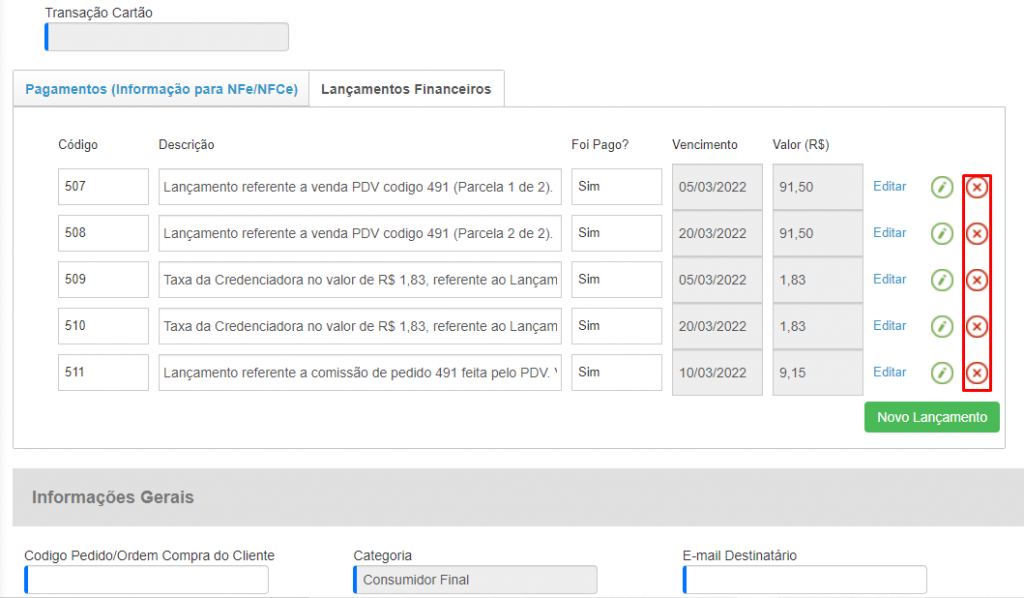
Task: Click Valor field showing 9,15
Action: (818, 372)
